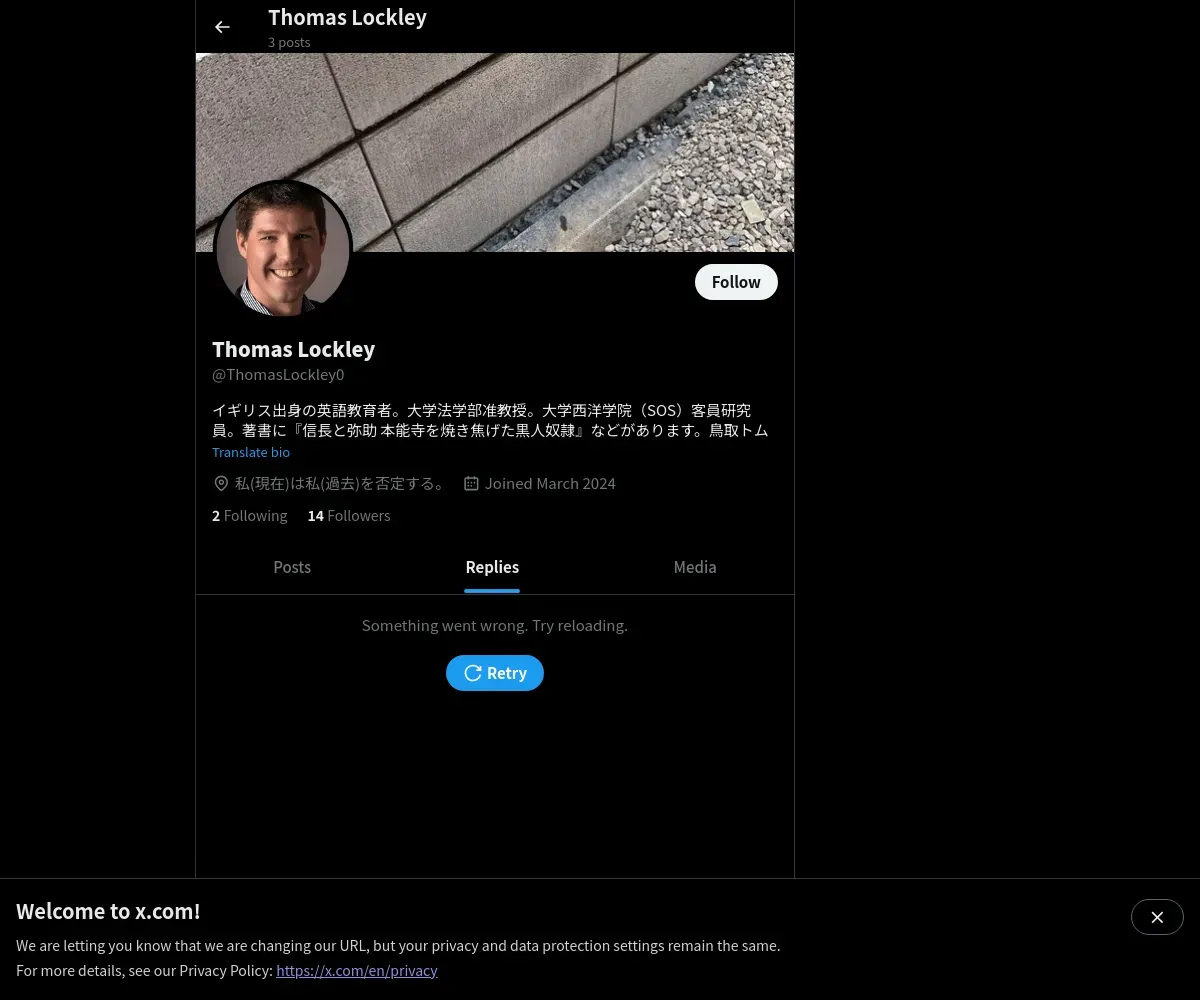This screenshot has height=1000, width=1200.
Task: Click the Japanese bio text
Action: pos(491,420)
